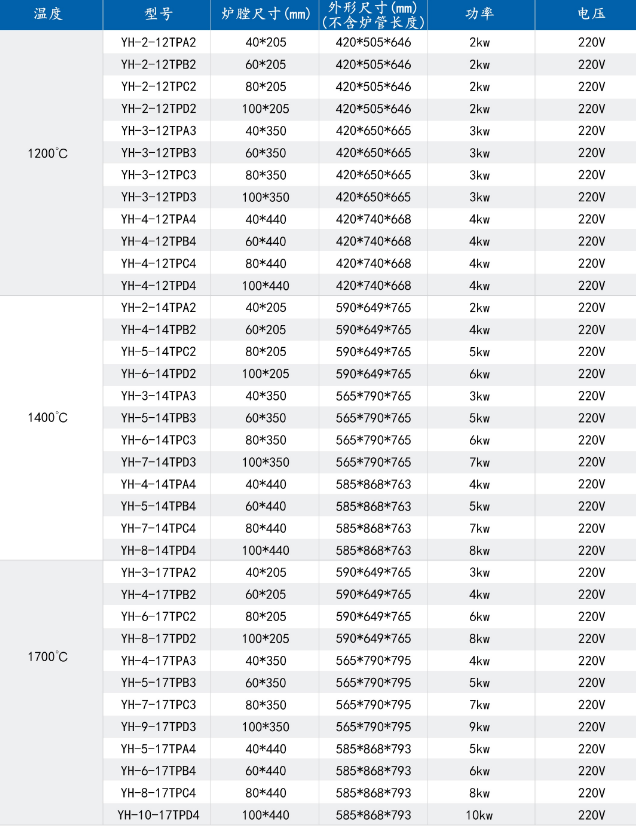Click the 型号 column header
The height and width of the screenshot is (826, 636).
click(158, 15)
